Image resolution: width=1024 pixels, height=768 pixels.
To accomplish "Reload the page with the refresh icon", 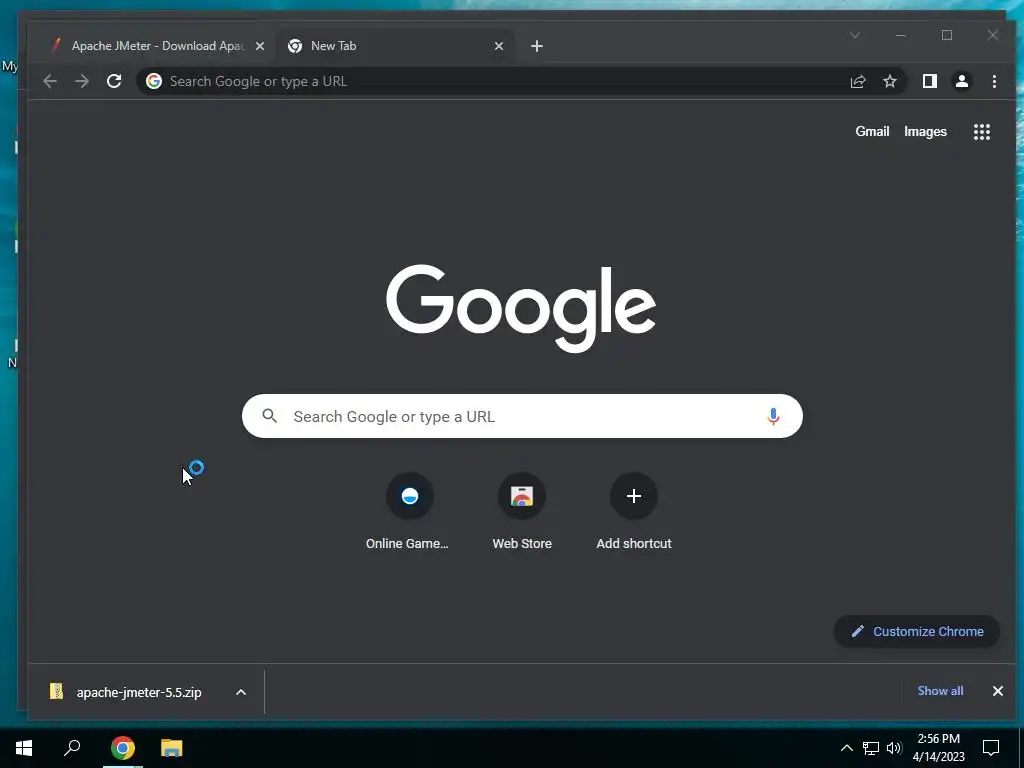I will click(x=114, y=81).
